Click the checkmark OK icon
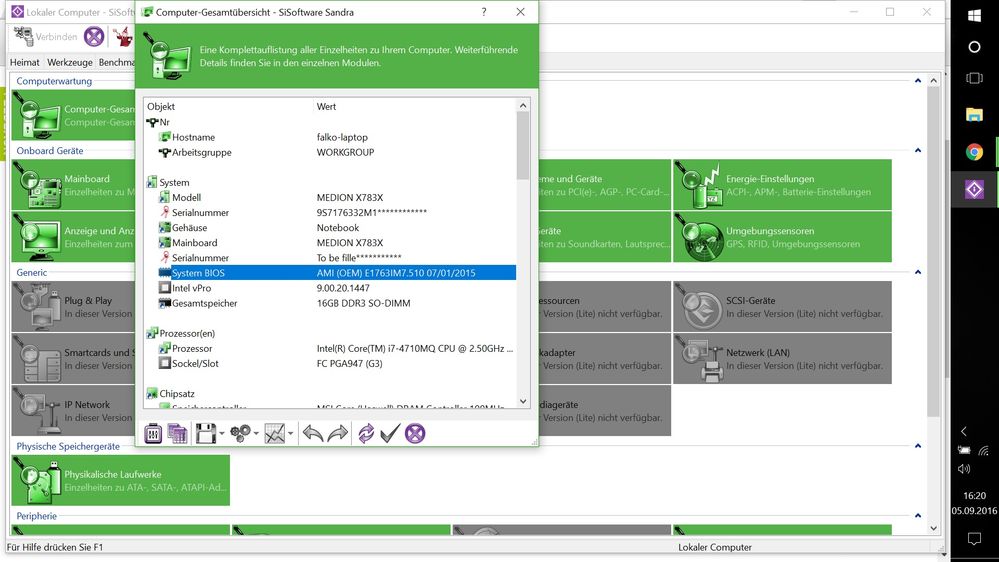The height and width of the screenshot is (562, 999). 390,433
